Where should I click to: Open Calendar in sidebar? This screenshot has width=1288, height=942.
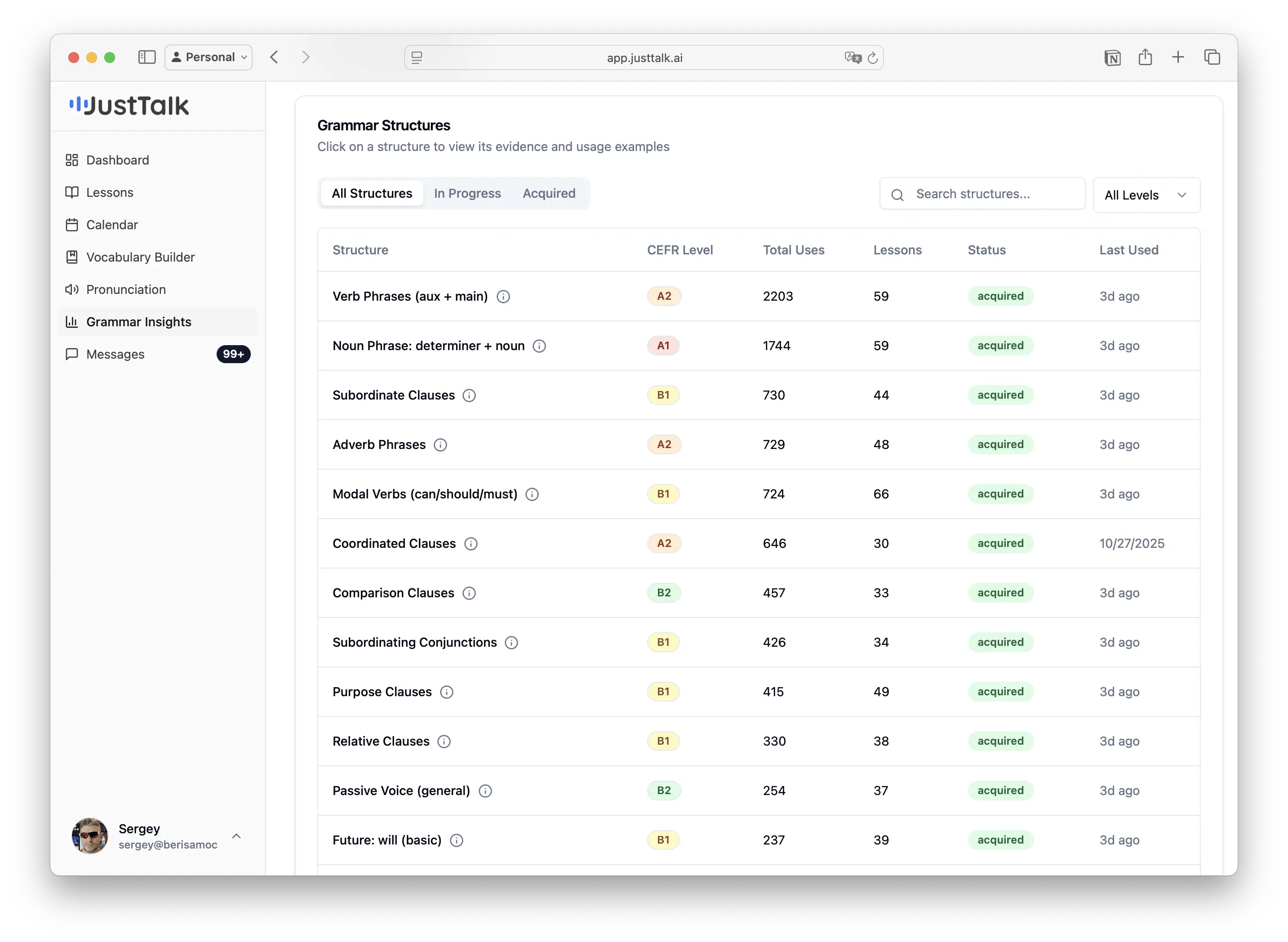tap(158, 225)
